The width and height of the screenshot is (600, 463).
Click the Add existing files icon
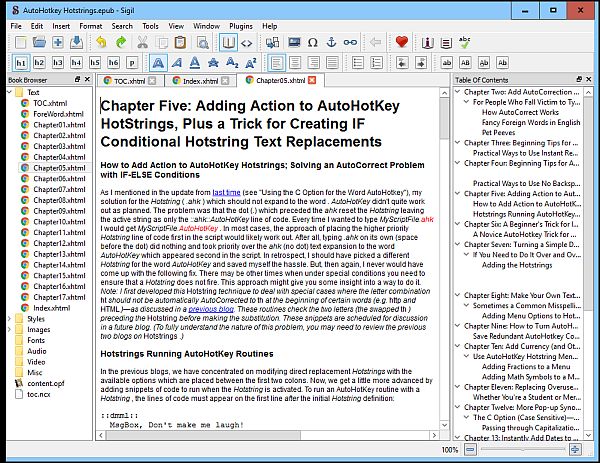(x=58, y=42)
